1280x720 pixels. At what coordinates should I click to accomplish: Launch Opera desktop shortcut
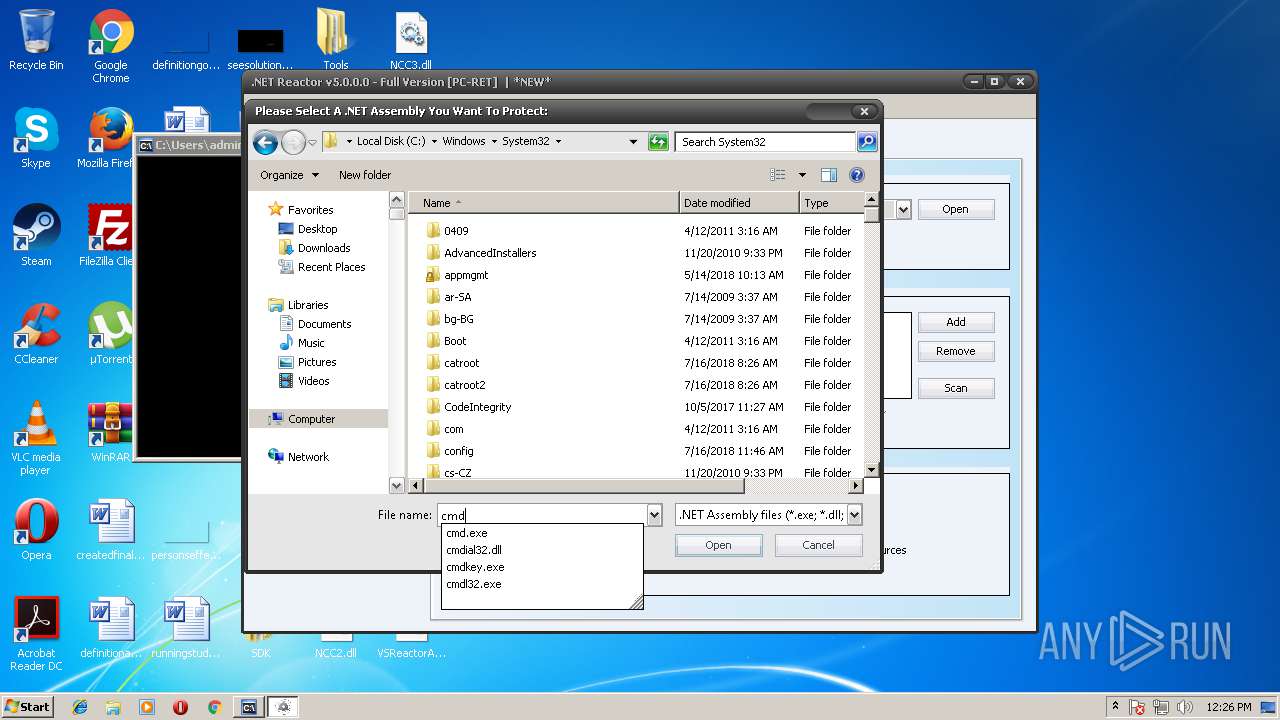pos(36,530)
